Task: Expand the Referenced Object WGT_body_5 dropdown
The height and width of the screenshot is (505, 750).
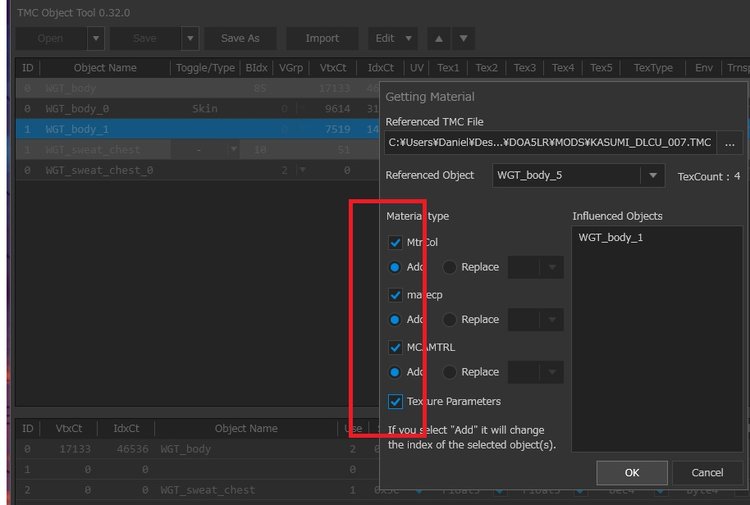Action: click(x=653, y=176)
